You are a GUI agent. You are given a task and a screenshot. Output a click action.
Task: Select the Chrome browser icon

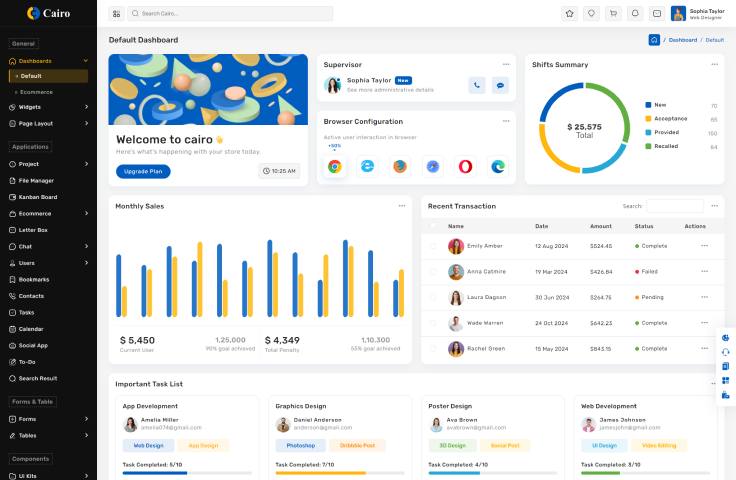pyautogui.click(x=335, y=166)
